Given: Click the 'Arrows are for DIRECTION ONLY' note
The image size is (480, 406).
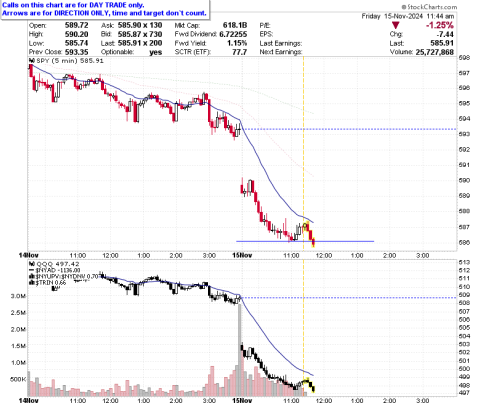Looking at the screenshot, I should pyautogui.click(x=104, y=13).
